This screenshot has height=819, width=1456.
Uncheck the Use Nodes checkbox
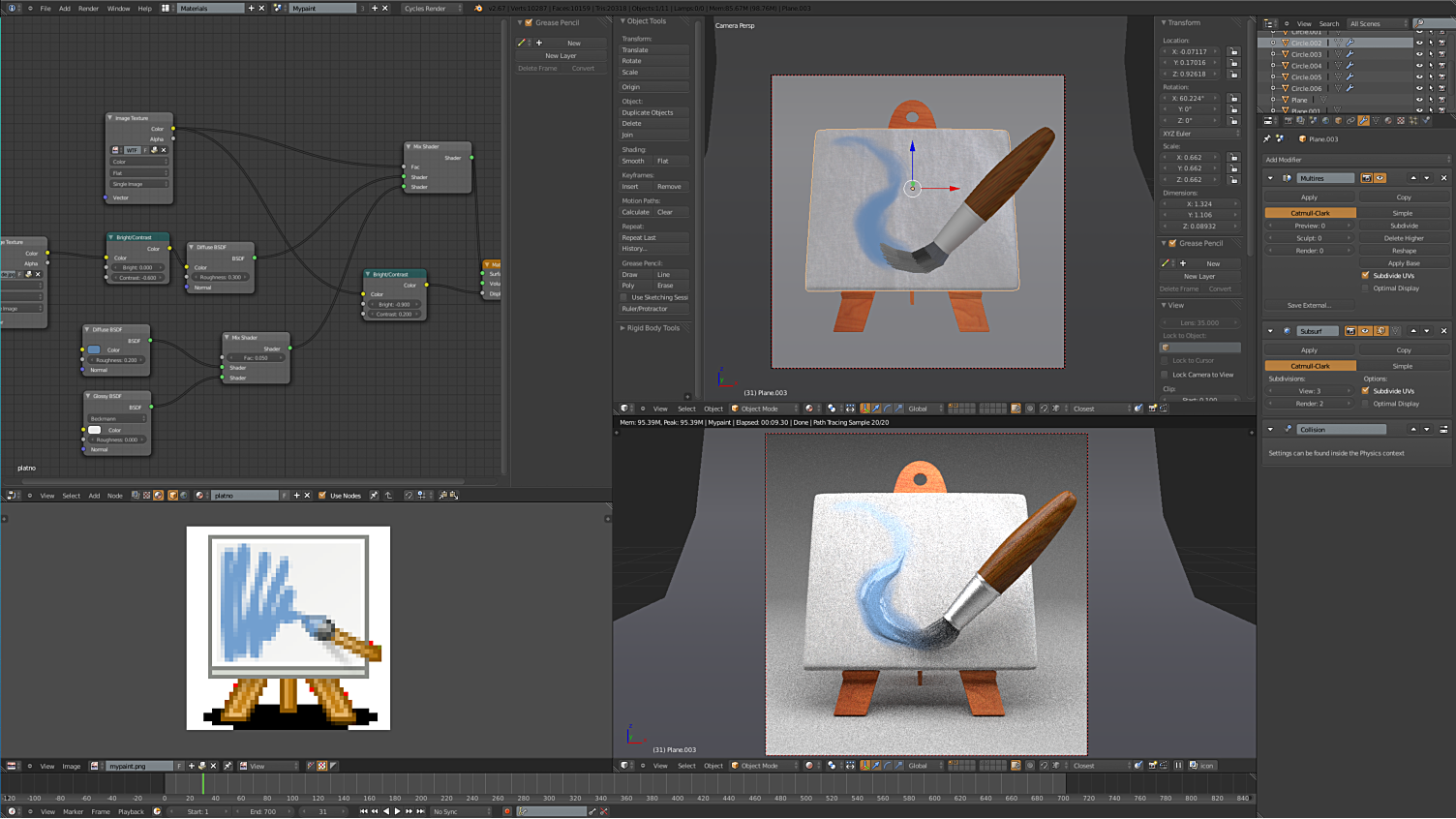322,496
